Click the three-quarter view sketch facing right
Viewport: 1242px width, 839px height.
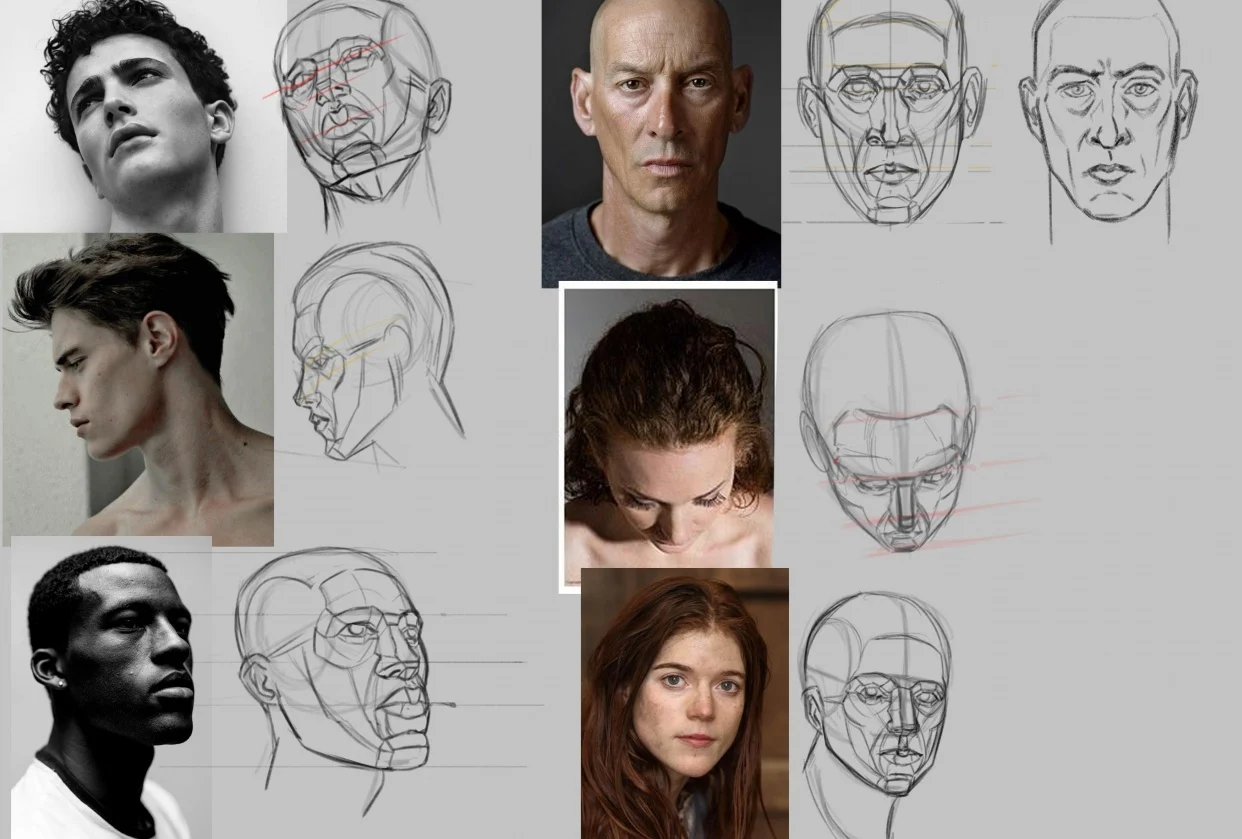click(340, 670)
